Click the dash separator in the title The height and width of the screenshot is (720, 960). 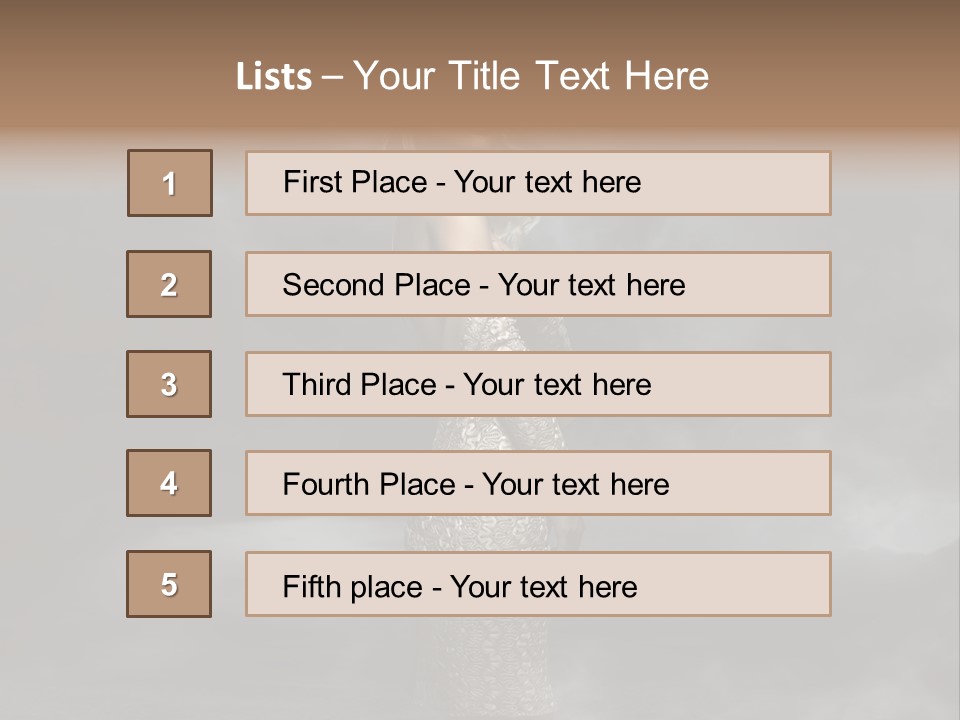click(332, 78)
